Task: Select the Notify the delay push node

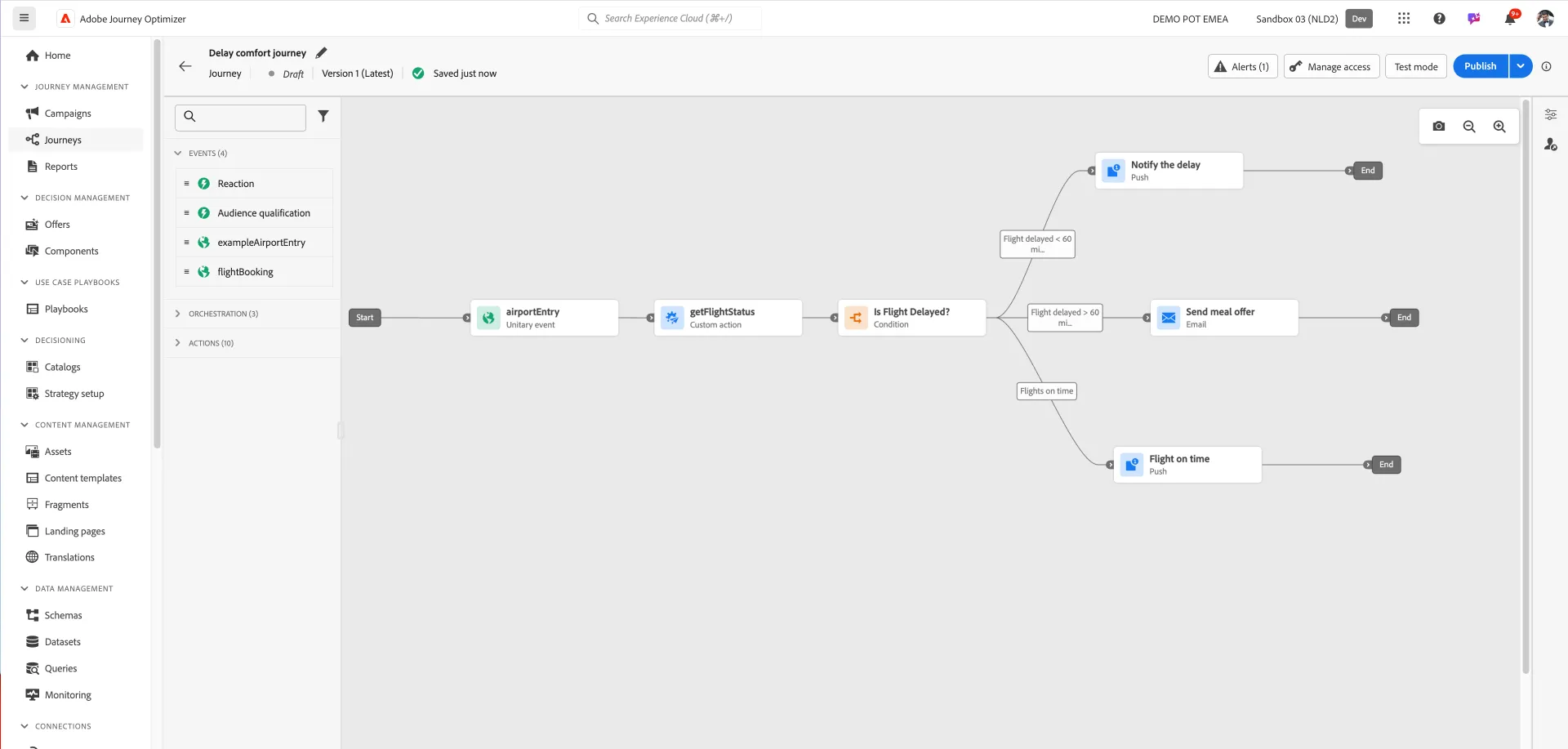Action: click(x=1169, y=171)
